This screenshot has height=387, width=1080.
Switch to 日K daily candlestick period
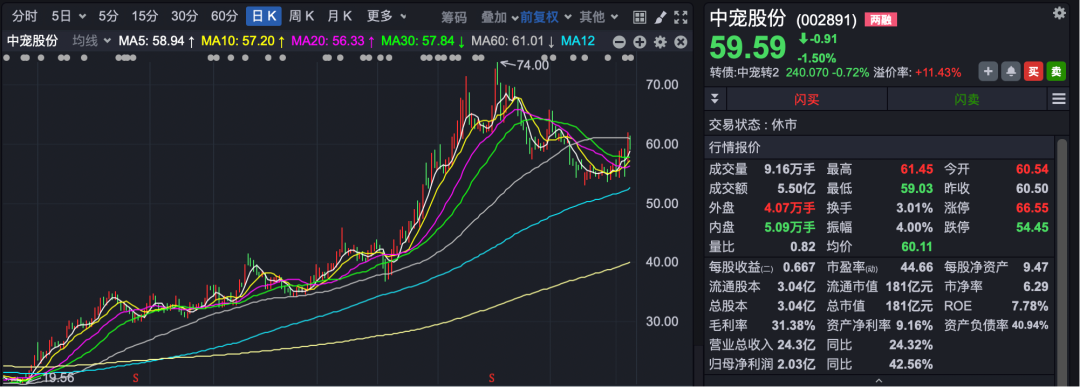click(x=264, y=17)
